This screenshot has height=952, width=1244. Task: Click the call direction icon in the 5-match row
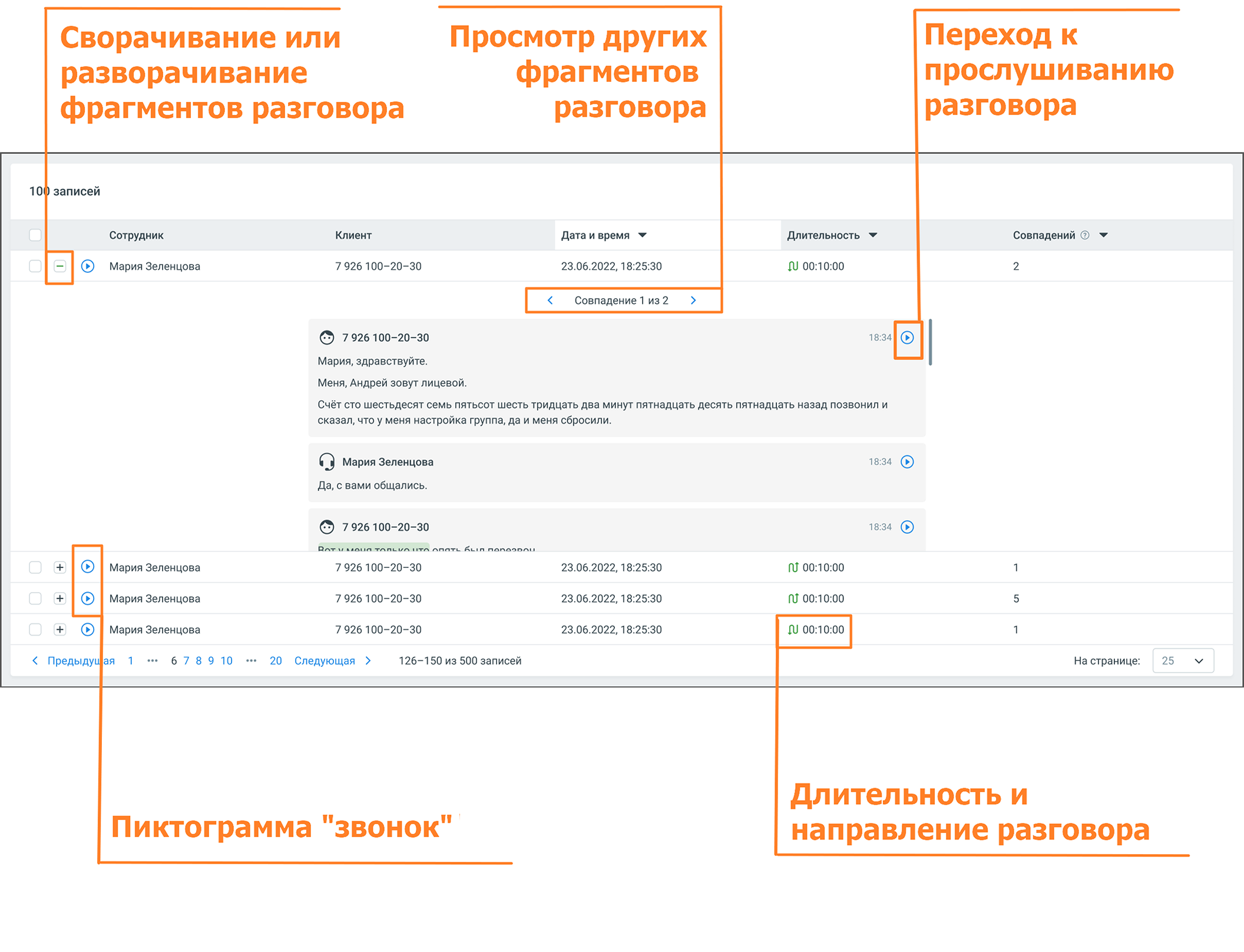[x=793, y=599]
